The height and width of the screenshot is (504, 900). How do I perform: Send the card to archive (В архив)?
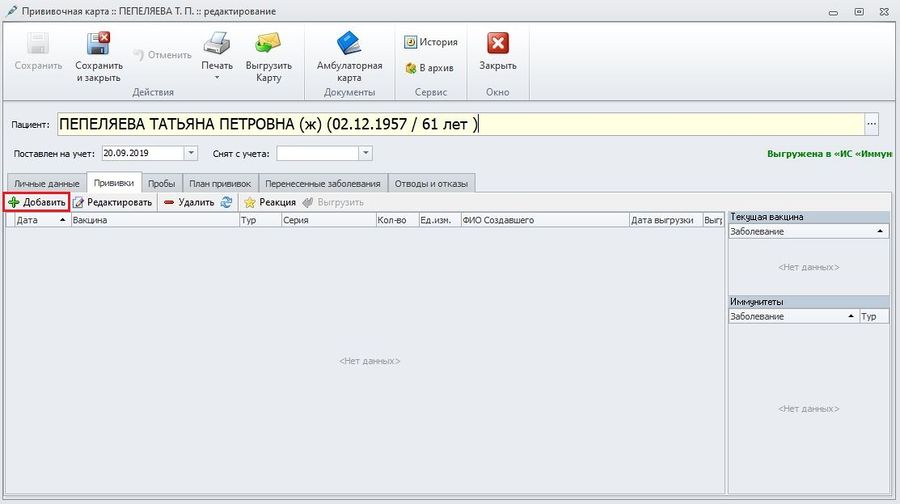click(x=430, y=68)
